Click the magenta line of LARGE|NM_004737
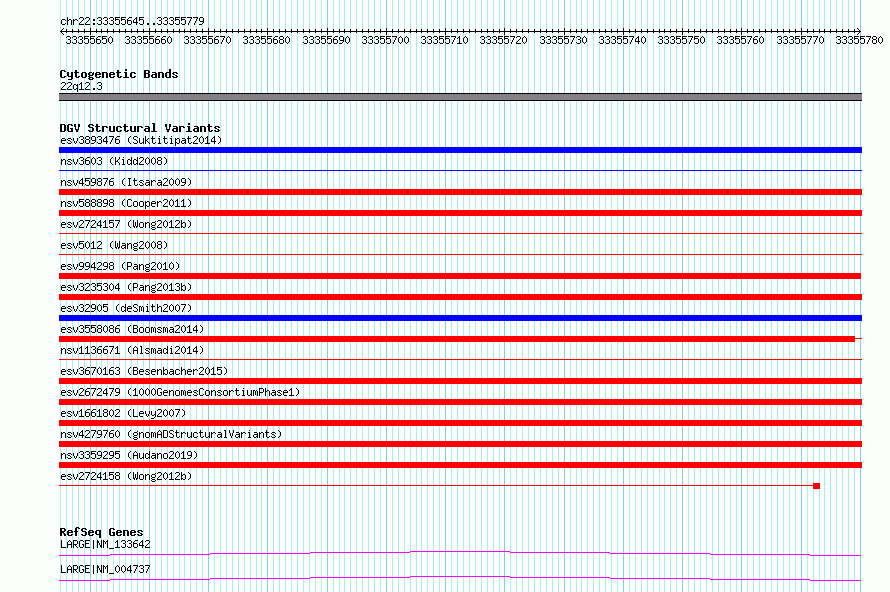Screen dimensions: 890x592 [x=460, y=578]
